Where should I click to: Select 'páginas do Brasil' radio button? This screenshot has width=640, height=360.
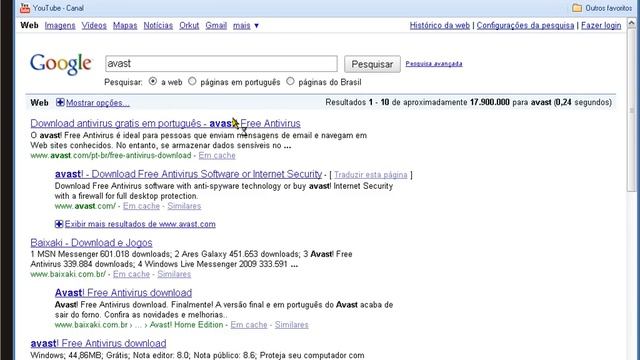pyautogui.click(x=290, y=81)
